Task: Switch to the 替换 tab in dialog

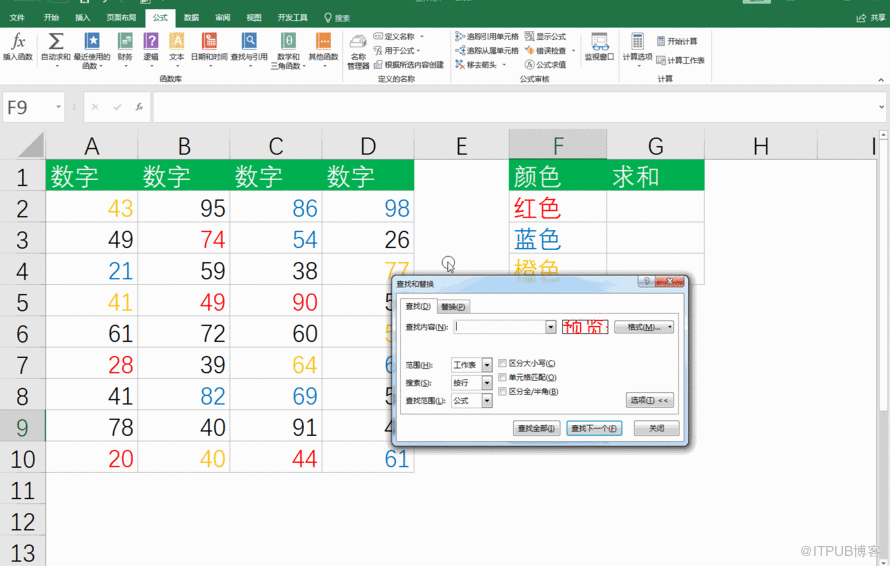Action: pyautogui.click(x=453, y=307)
